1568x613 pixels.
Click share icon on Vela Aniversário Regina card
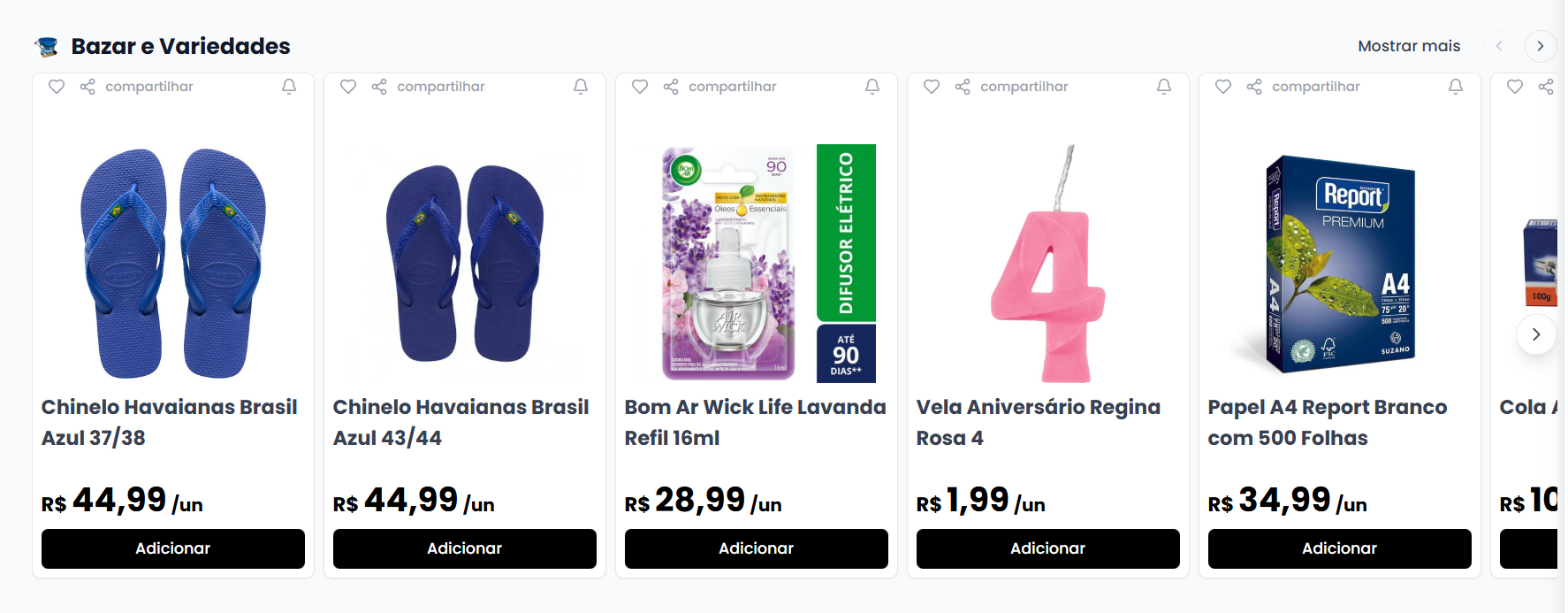(x=963, y=87)
